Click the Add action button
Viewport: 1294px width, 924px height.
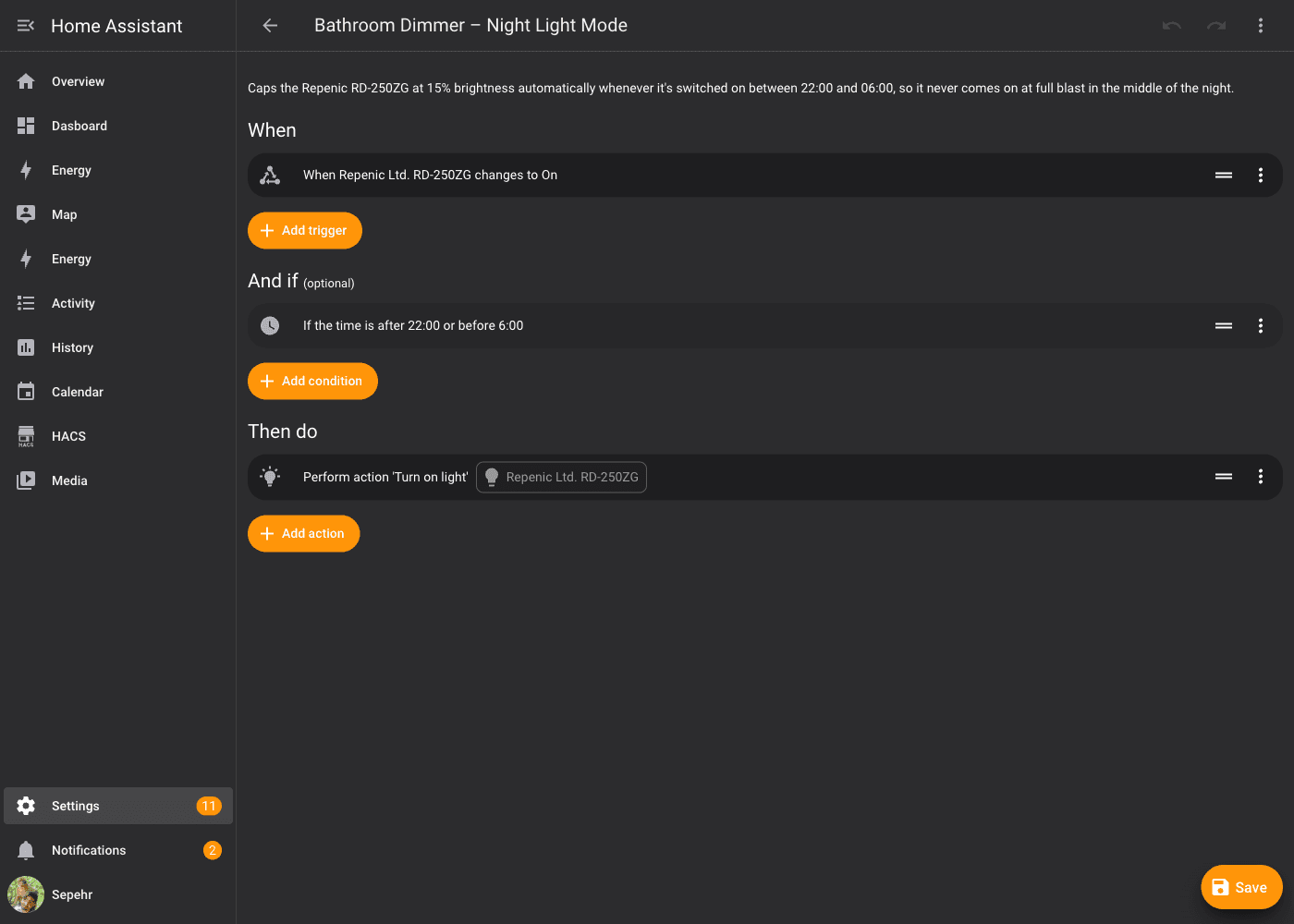coord(304,533)
